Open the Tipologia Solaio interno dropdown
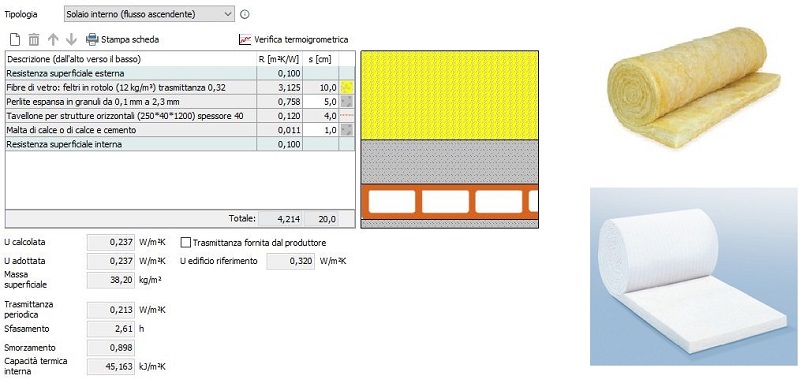 (x=149, y=14)
